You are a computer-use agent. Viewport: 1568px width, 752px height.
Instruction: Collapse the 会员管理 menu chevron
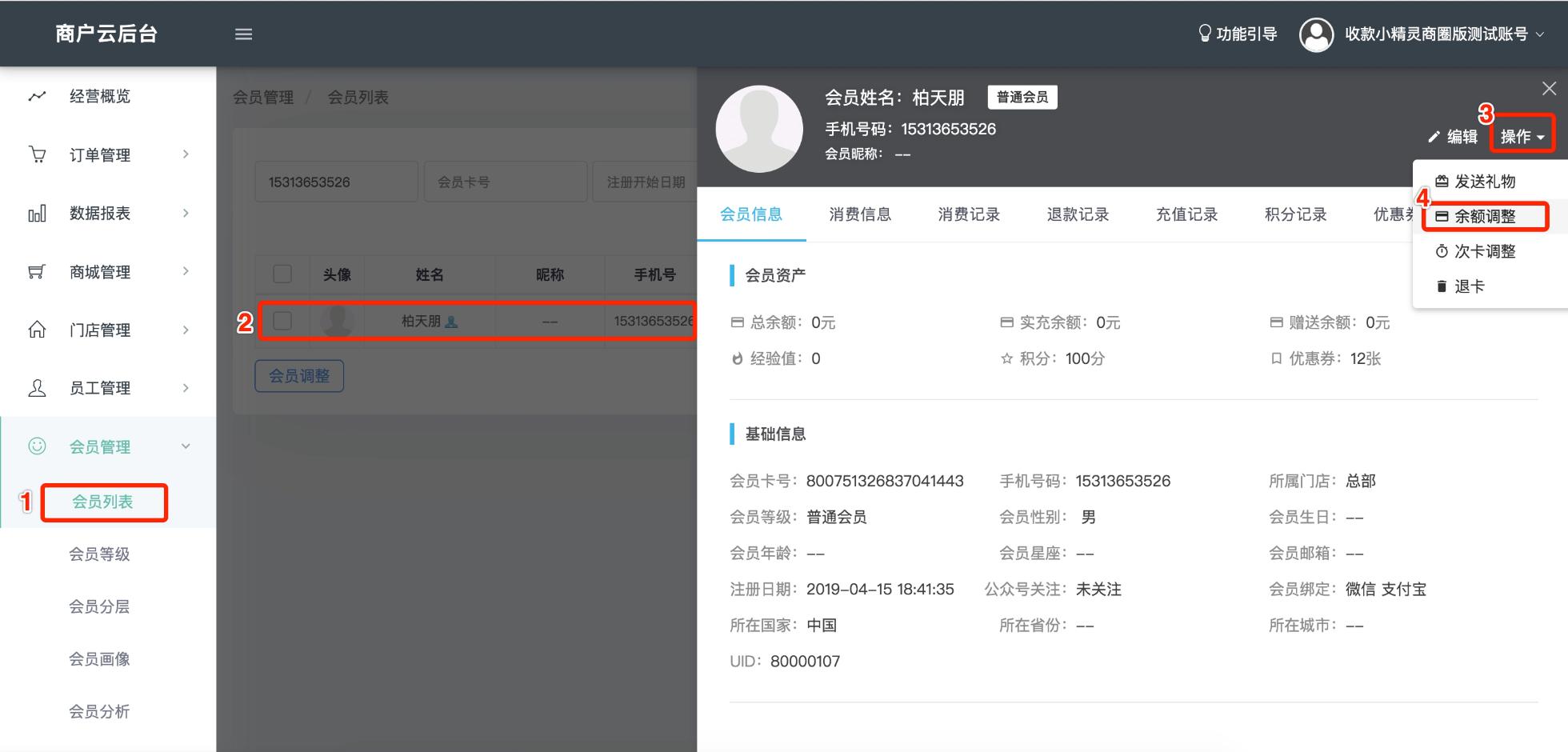click(x=186, y=446)
